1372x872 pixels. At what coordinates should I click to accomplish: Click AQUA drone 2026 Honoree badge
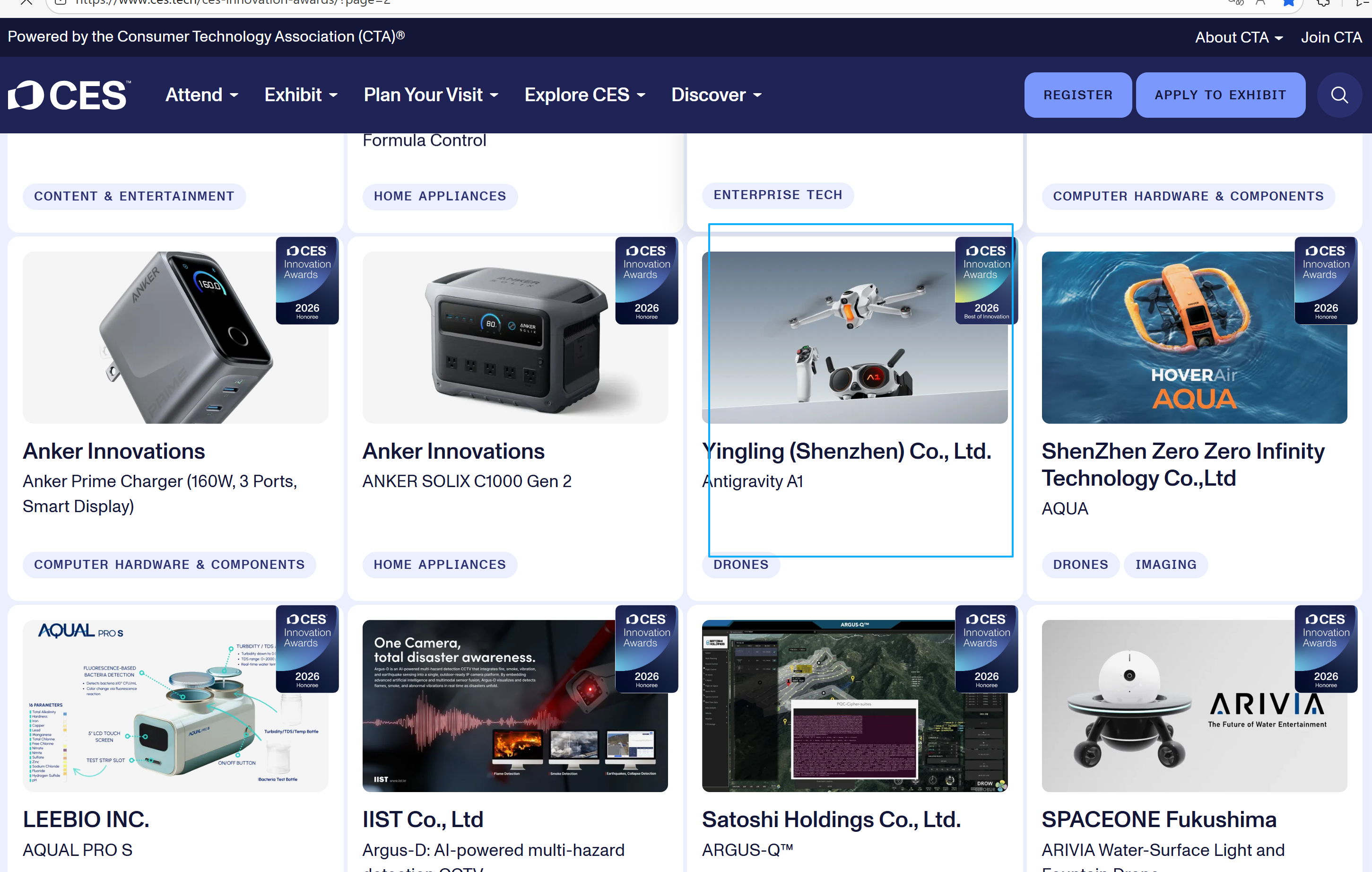point(1325,281)
